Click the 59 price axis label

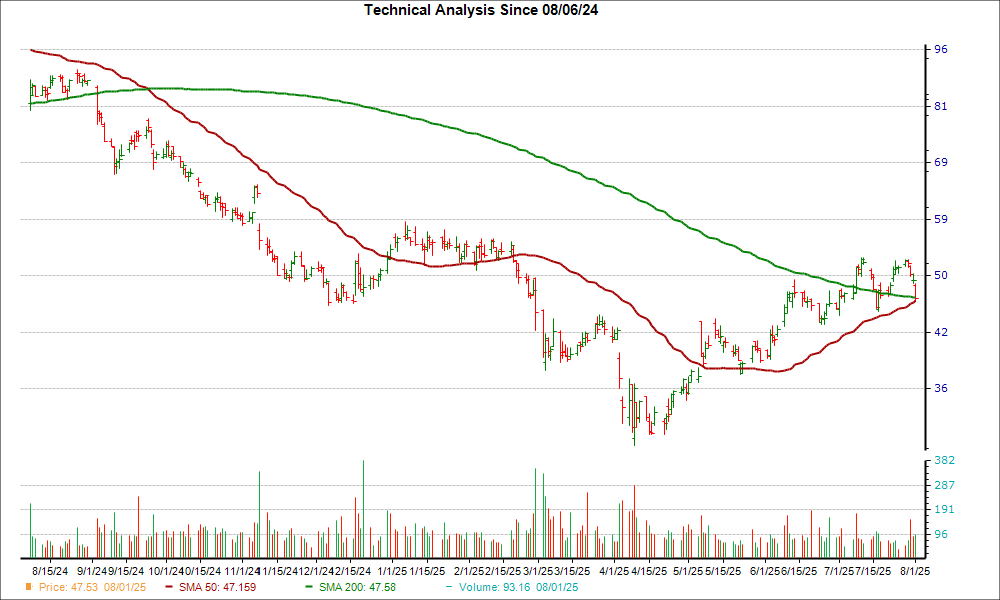coord(941,219)
